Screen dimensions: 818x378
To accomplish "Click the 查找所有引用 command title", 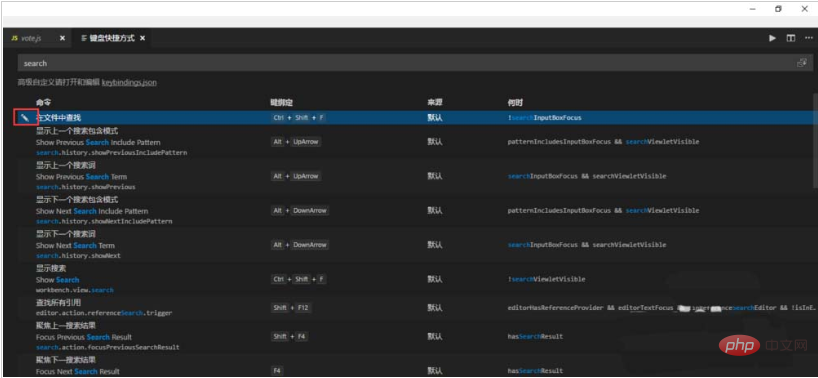I will pos(58,302).
